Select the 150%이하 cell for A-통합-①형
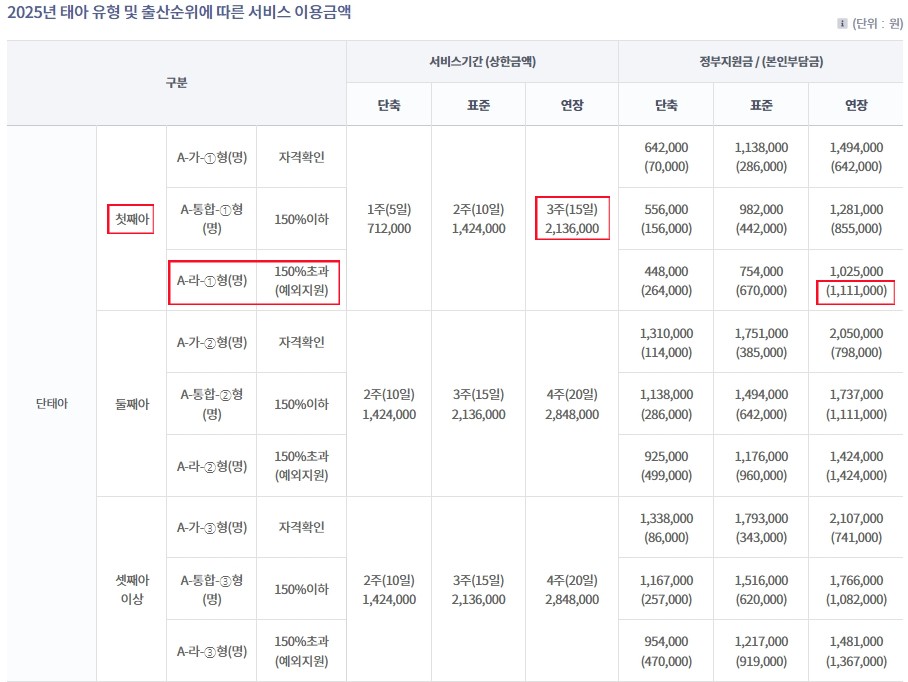The image size is (908, 682). coord(302,220)
